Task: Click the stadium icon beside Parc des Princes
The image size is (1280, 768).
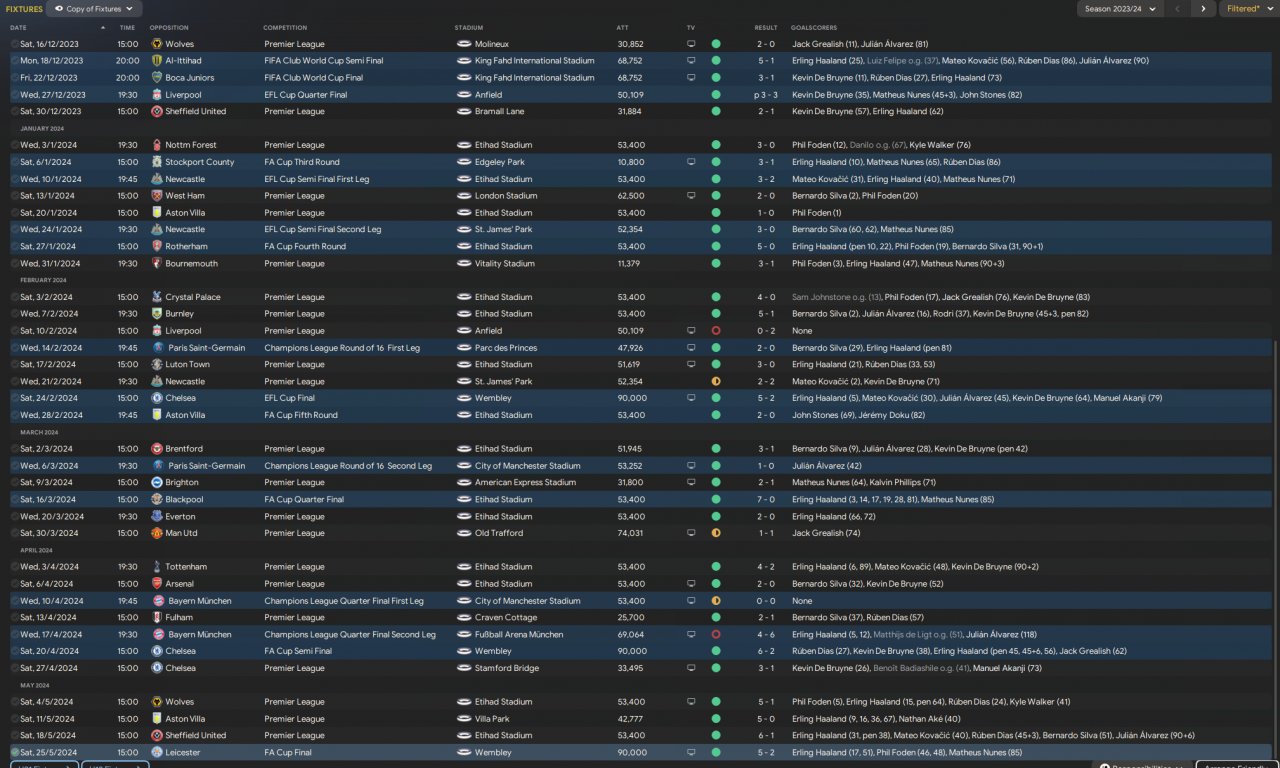Action: tap(464, 348)
